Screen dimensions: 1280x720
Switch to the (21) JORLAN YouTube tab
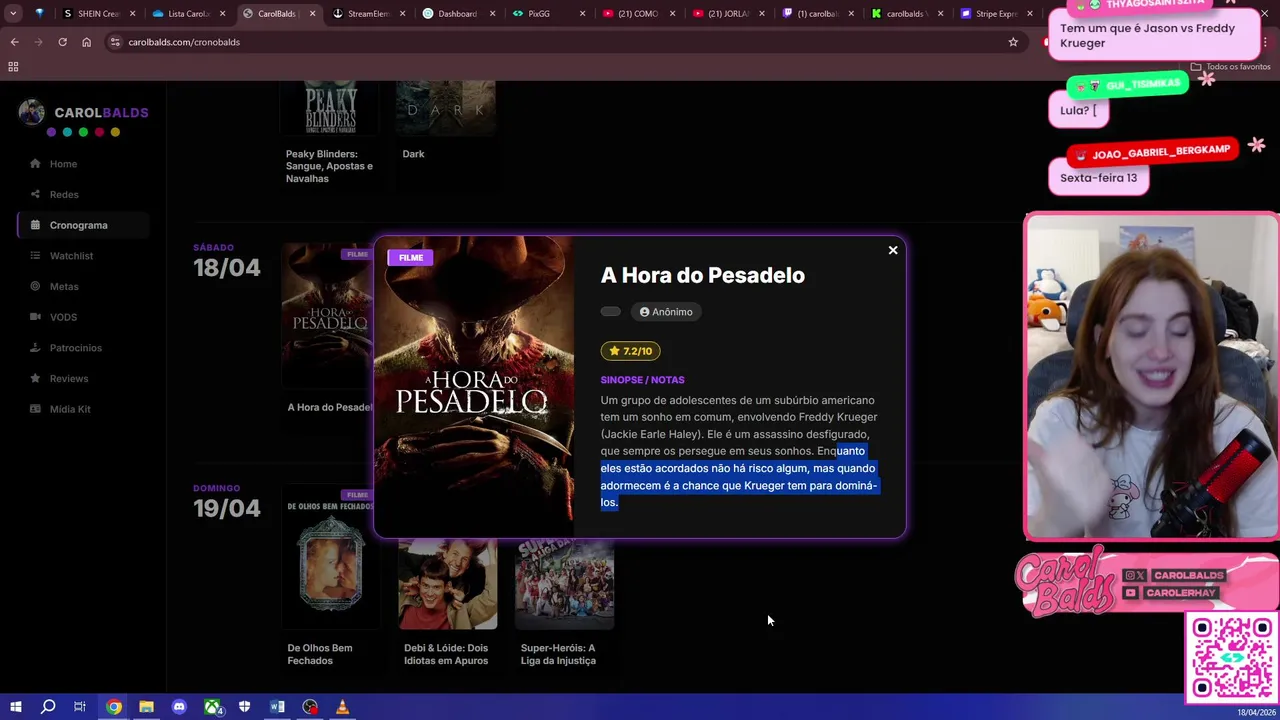[x=727, y=14]
